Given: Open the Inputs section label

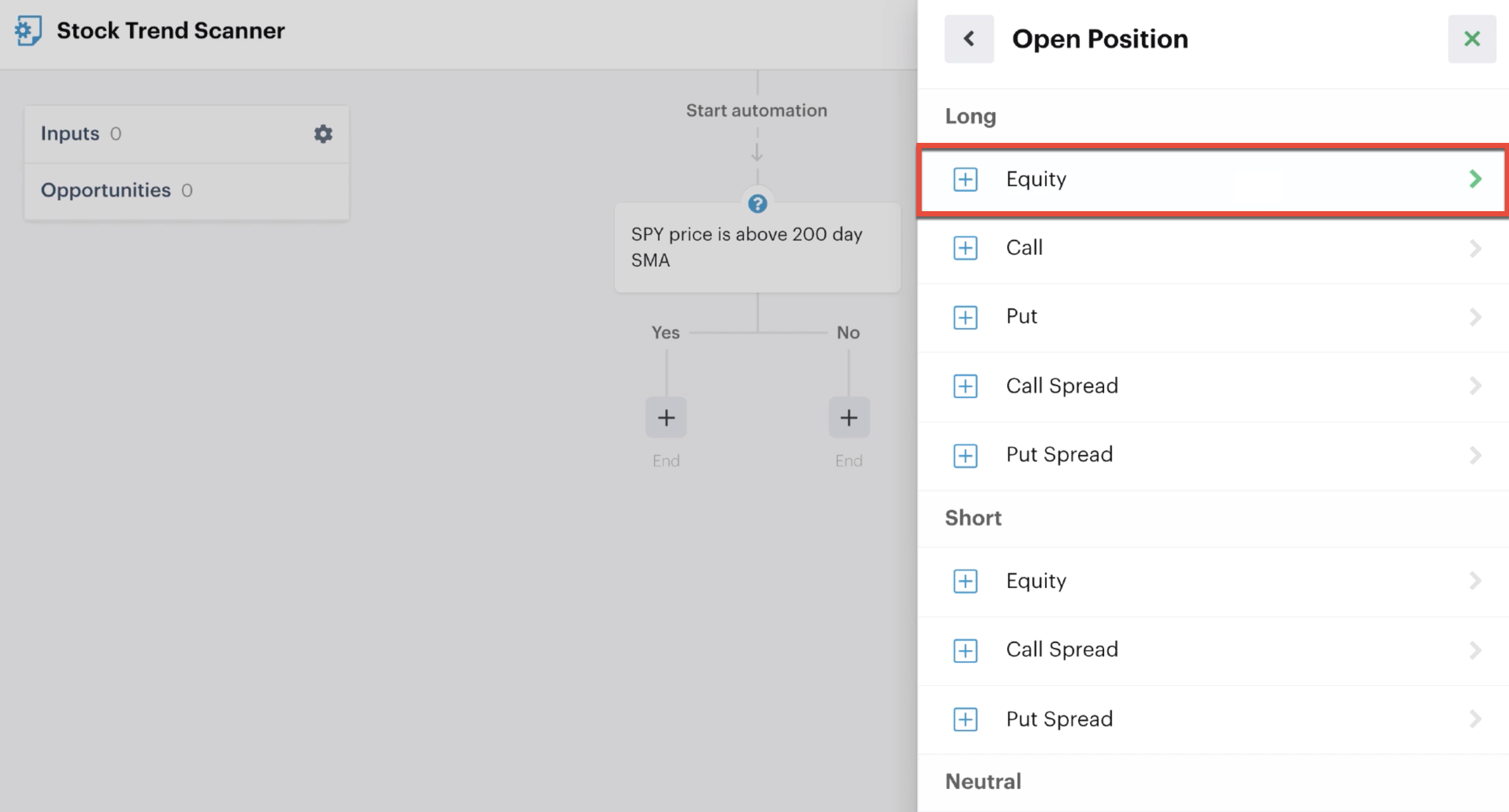Looking at the screenshot, I should tap(70, 133).
